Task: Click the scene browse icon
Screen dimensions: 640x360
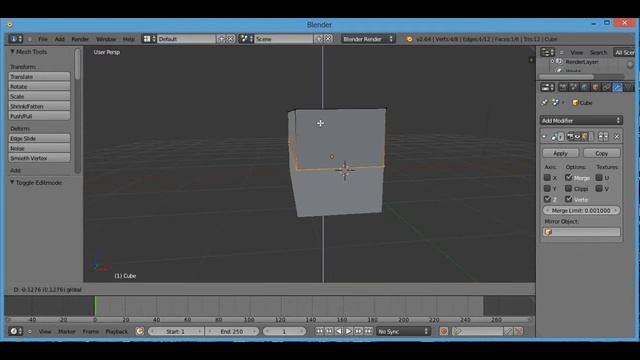Action: point(246,39)
